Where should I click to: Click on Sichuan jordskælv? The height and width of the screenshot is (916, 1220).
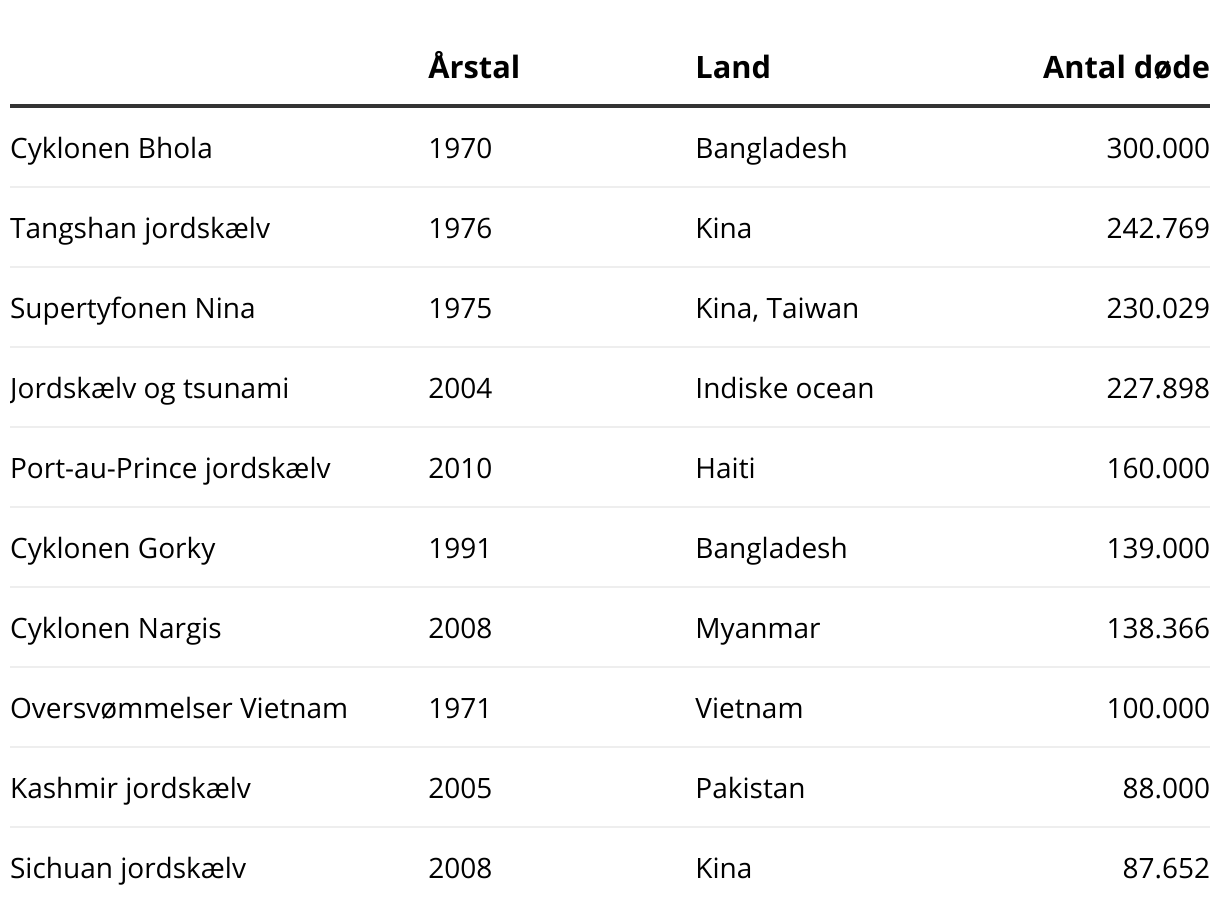128,868
